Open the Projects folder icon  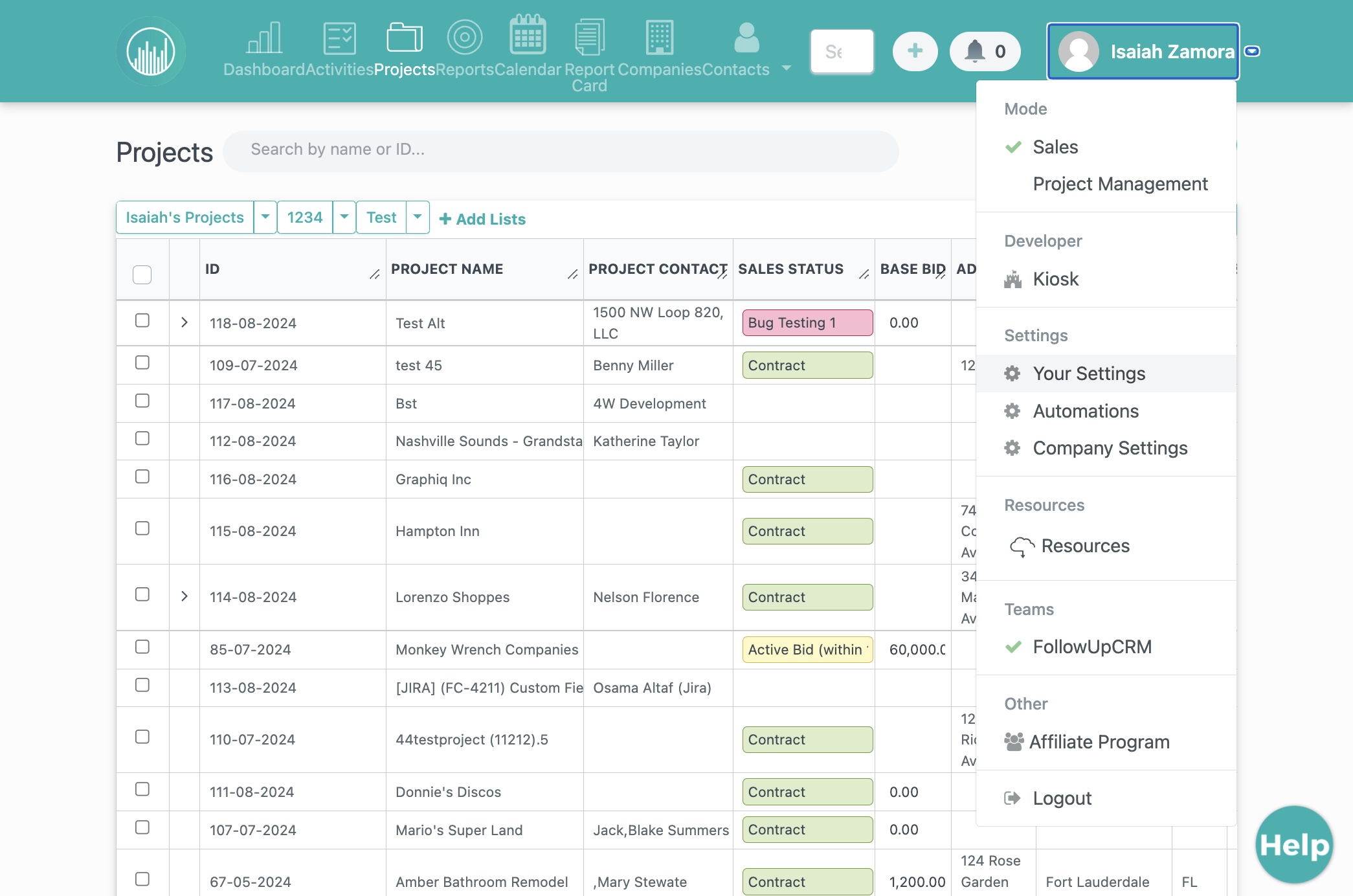tap(405, 38)
